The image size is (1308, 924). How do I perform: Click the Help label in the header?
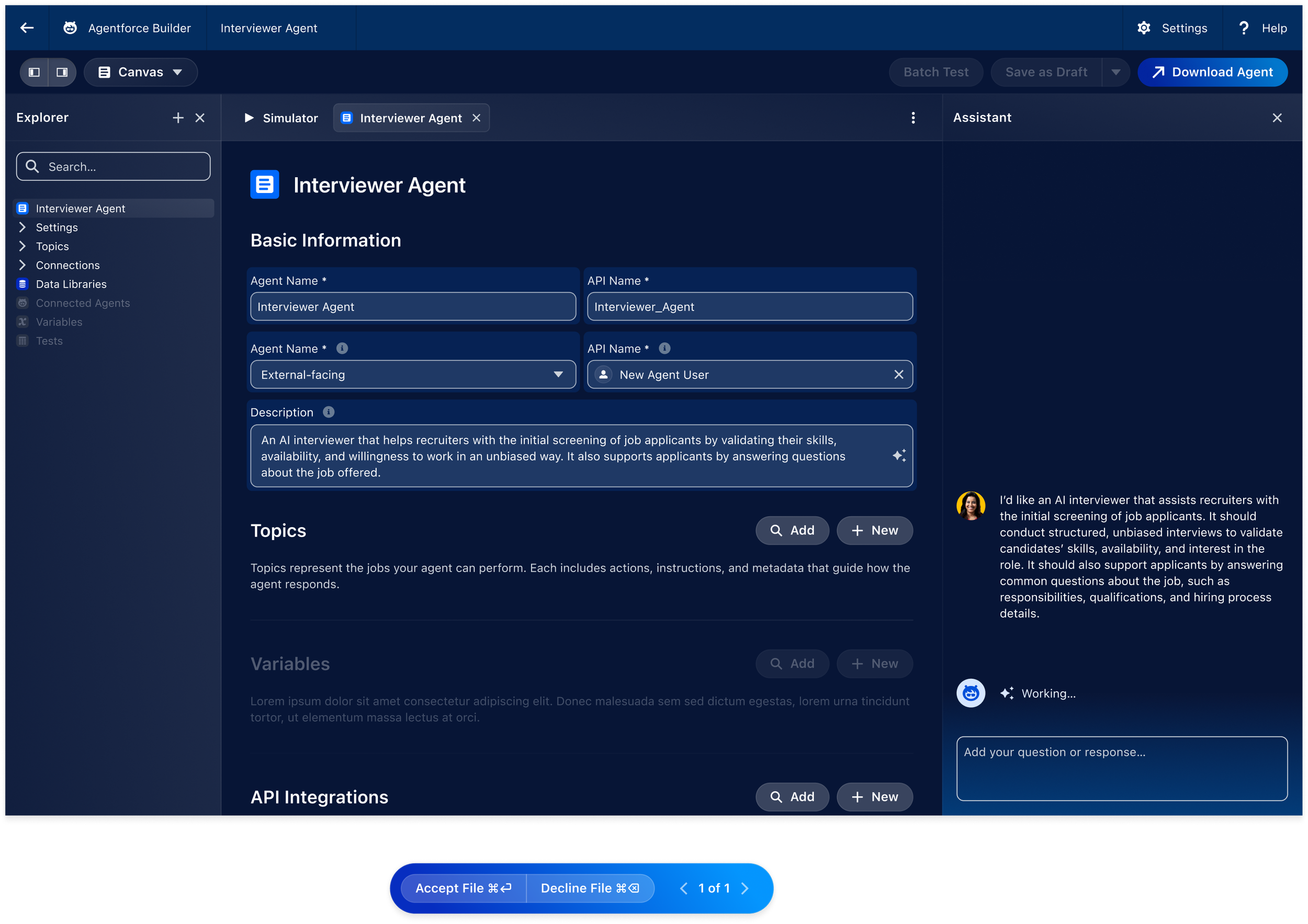(x=1274, y=28)
